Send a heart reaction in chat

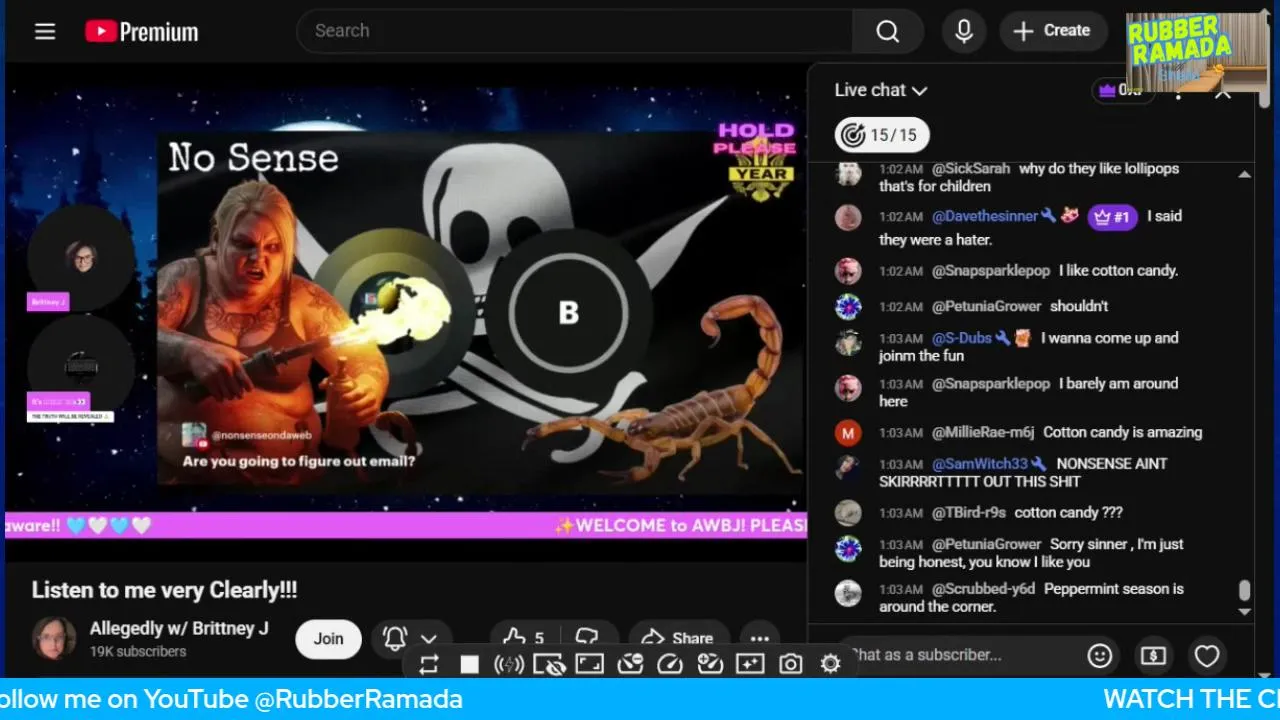[x=1207, y=655]
